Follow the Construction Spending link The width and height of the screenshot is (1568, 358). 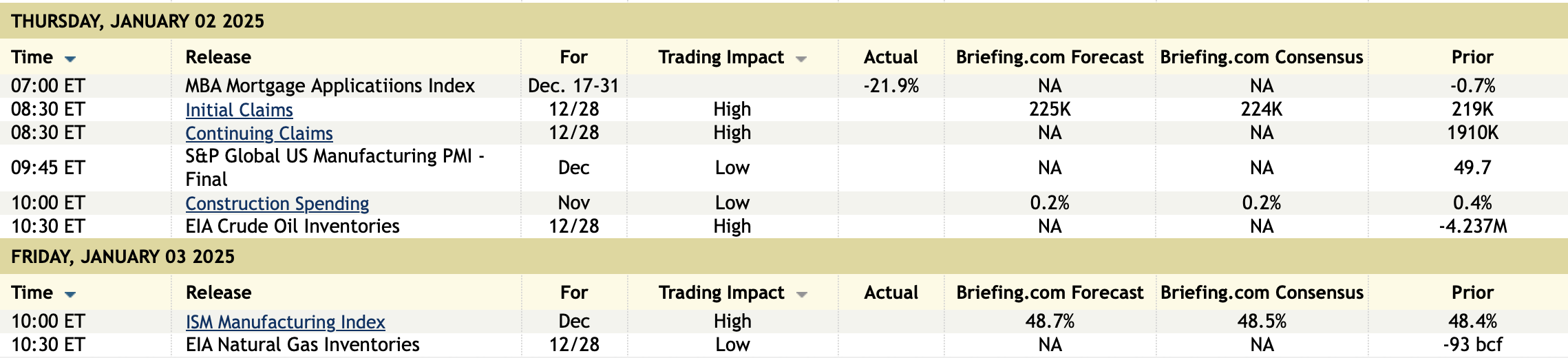pyautogui.click(x=277, y=203)
